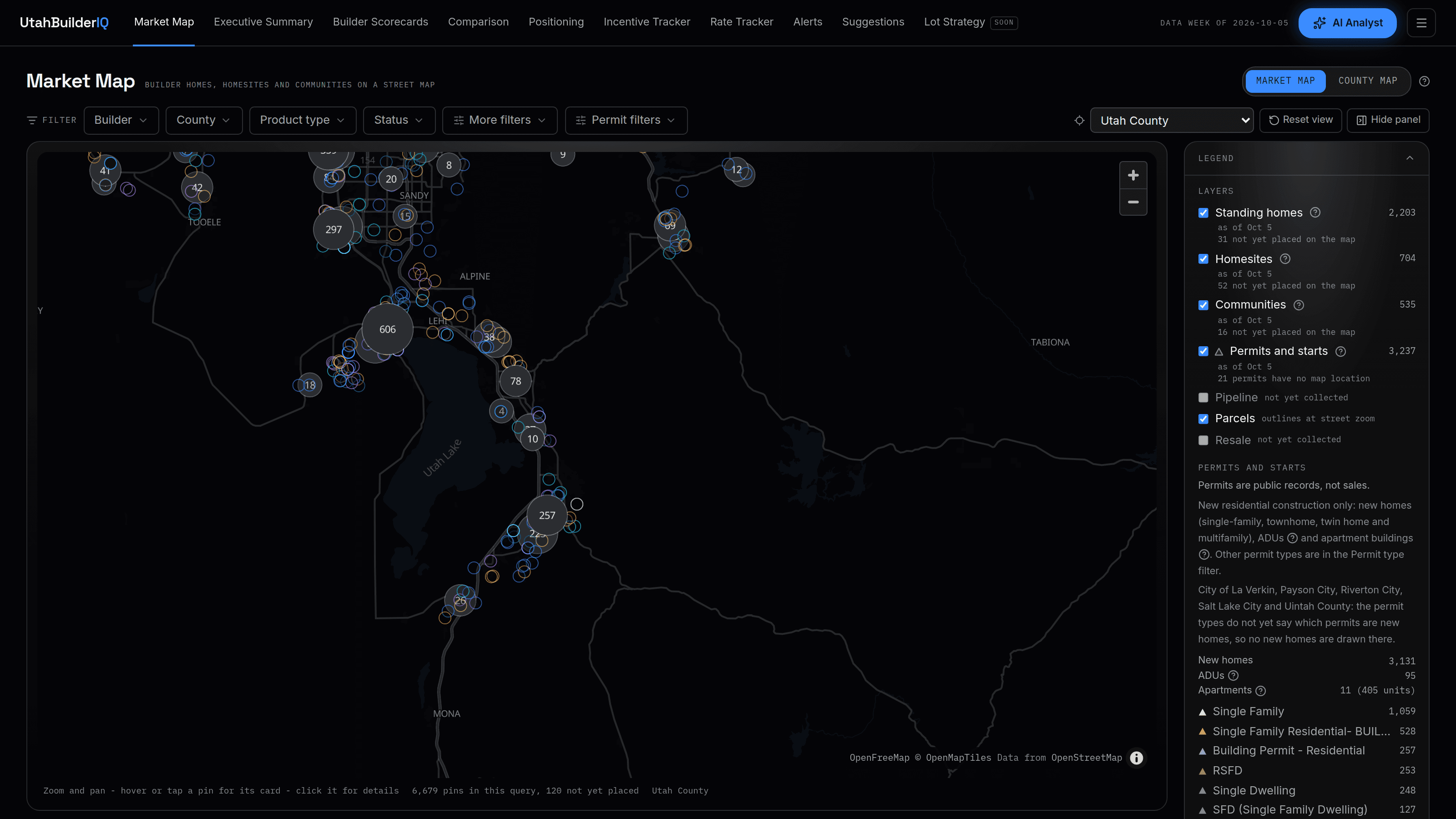1456x819 pixels.
Task: Click the 606 cluster marker on map
Action: point(387,329)
